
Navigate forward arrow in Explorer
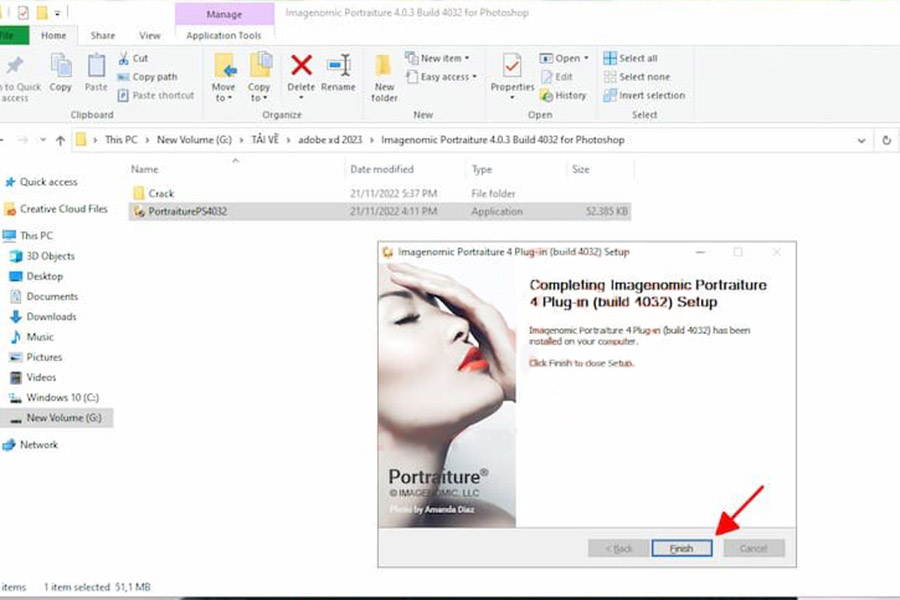22,140
